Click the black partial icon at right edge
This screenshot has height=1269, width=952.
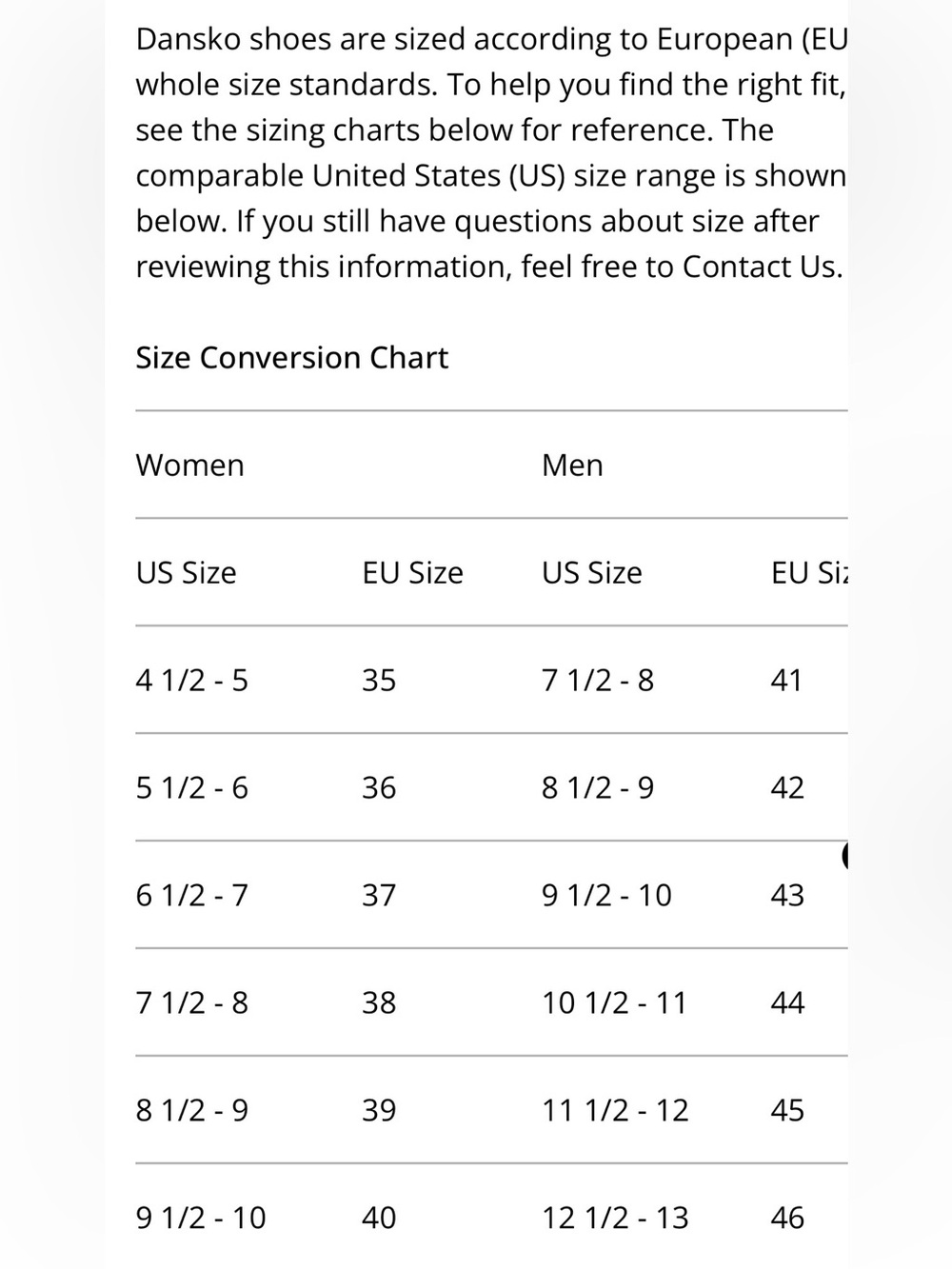point(845,856)
